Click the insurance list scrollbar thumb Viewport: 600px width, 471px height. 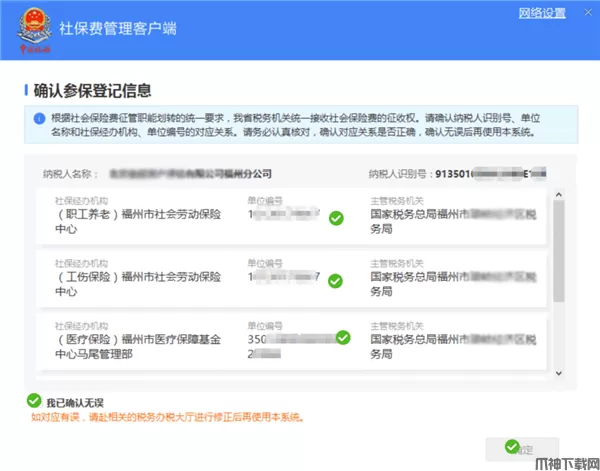pyautogui.click(x=560, y=252)
